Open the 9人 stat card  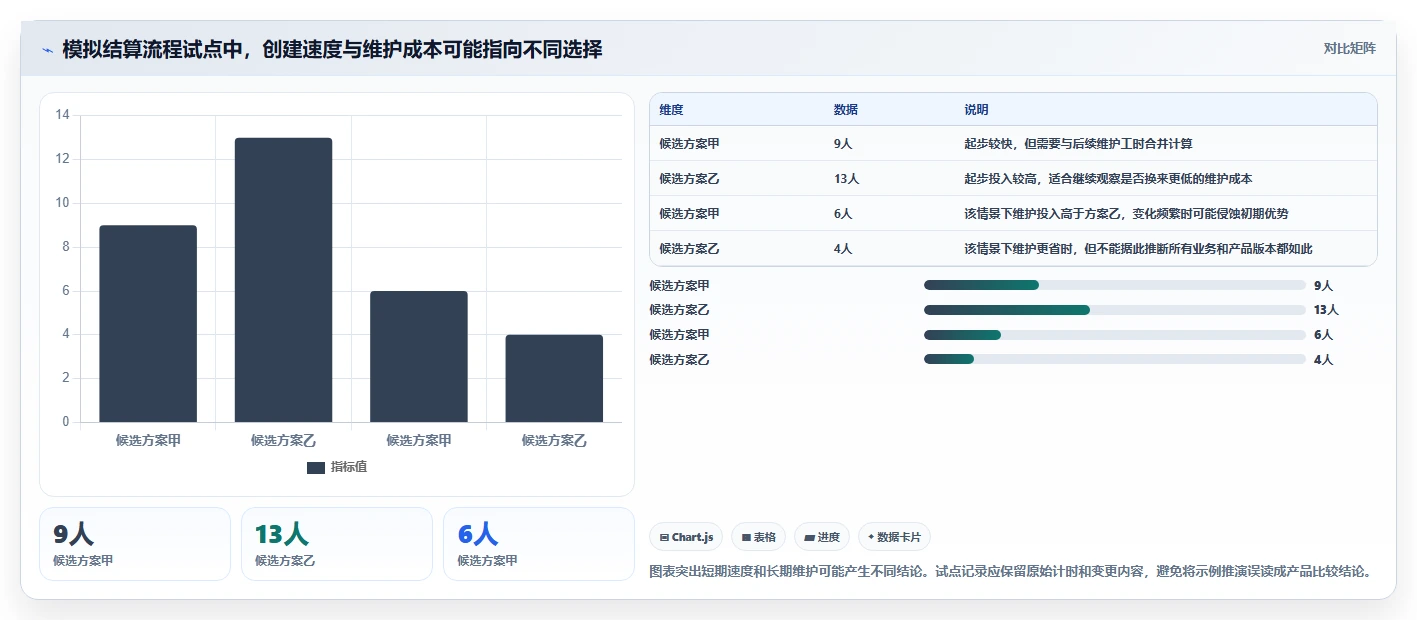click(135, 544)
